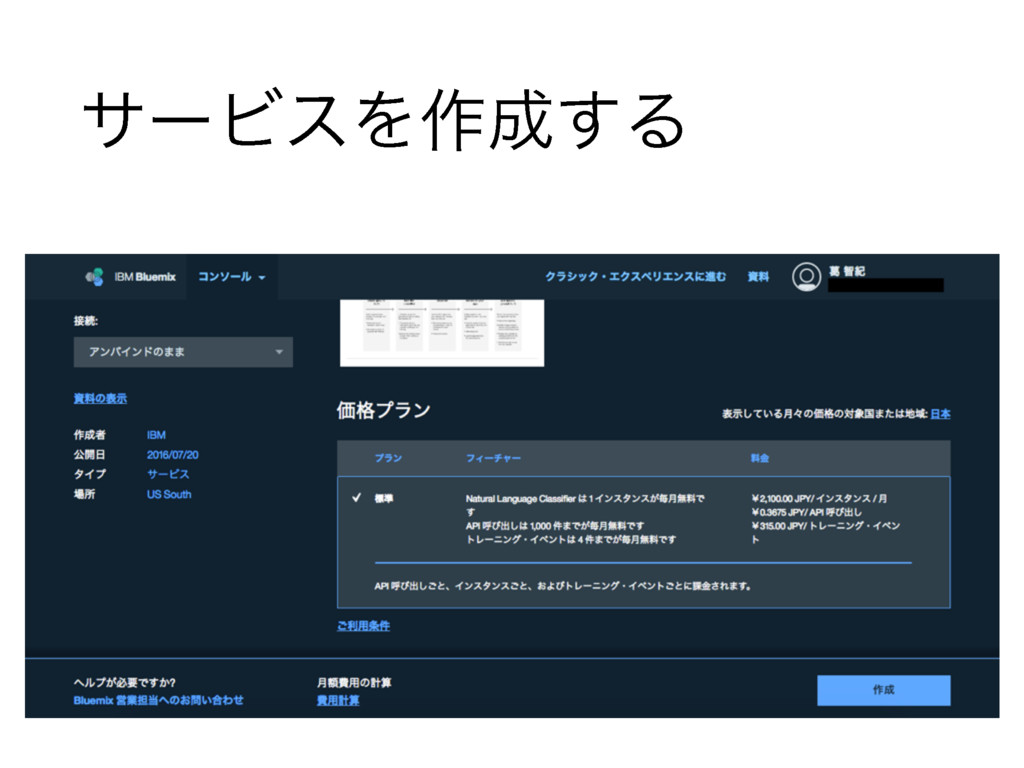Screen dimensions: 1024x768
Task: Click Bluemix 営業担当へのお問い合わせ link
Action: pyautogui.click(x=158, y=700)
